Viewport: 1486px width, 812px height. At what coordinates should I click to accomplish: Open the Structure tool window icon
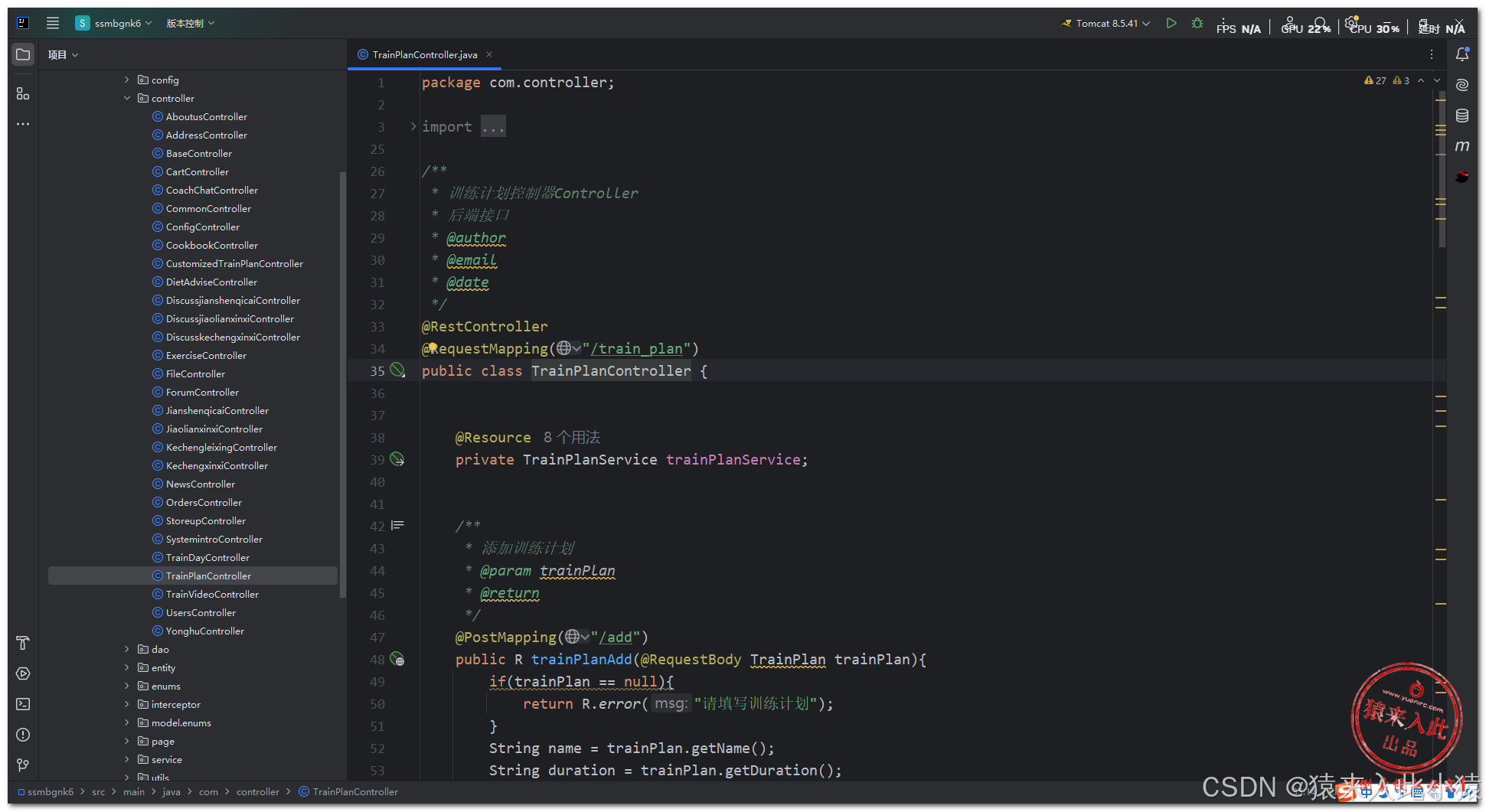(23, 93)
